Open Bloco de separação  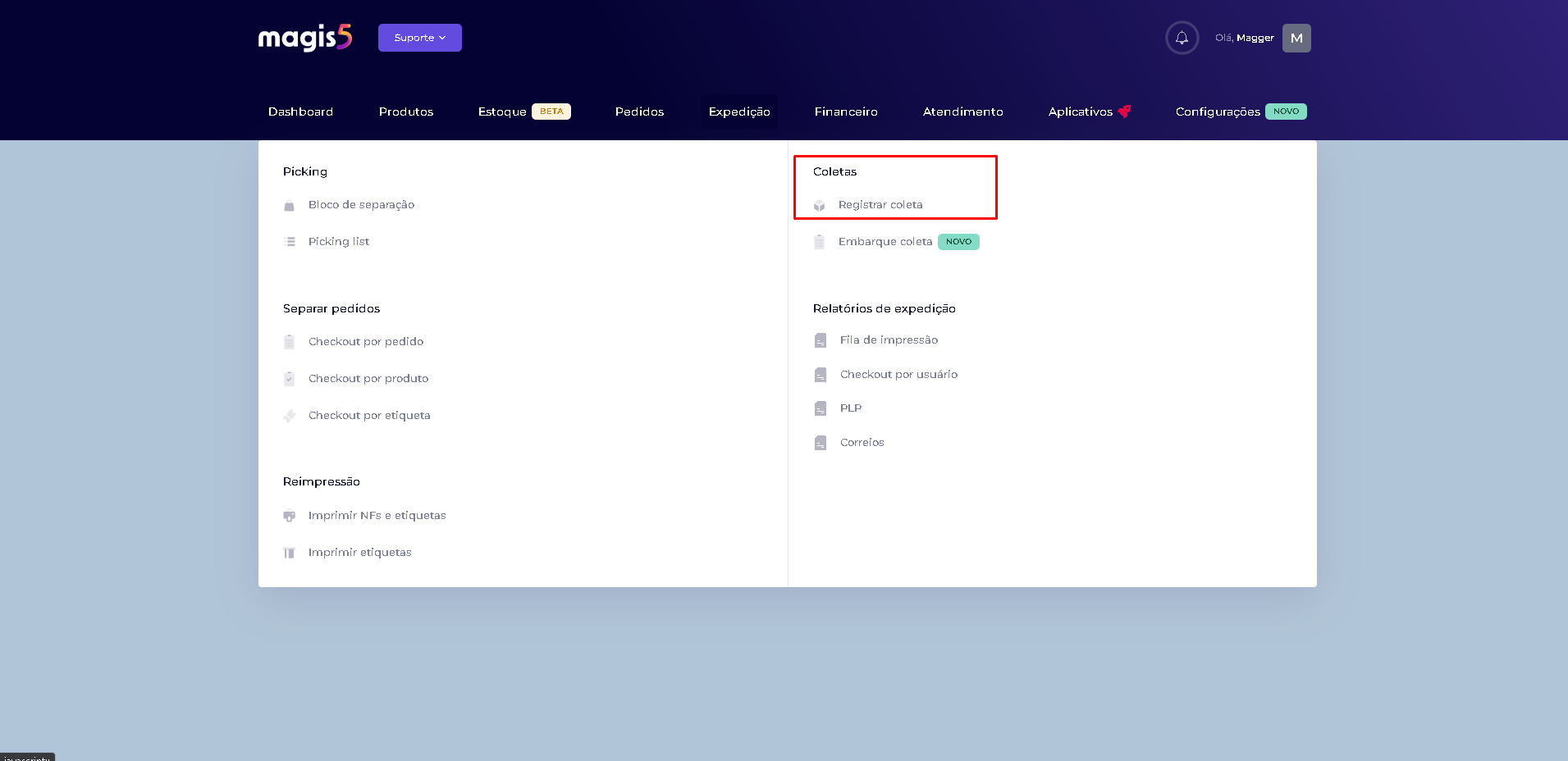[x=361, y=205]
